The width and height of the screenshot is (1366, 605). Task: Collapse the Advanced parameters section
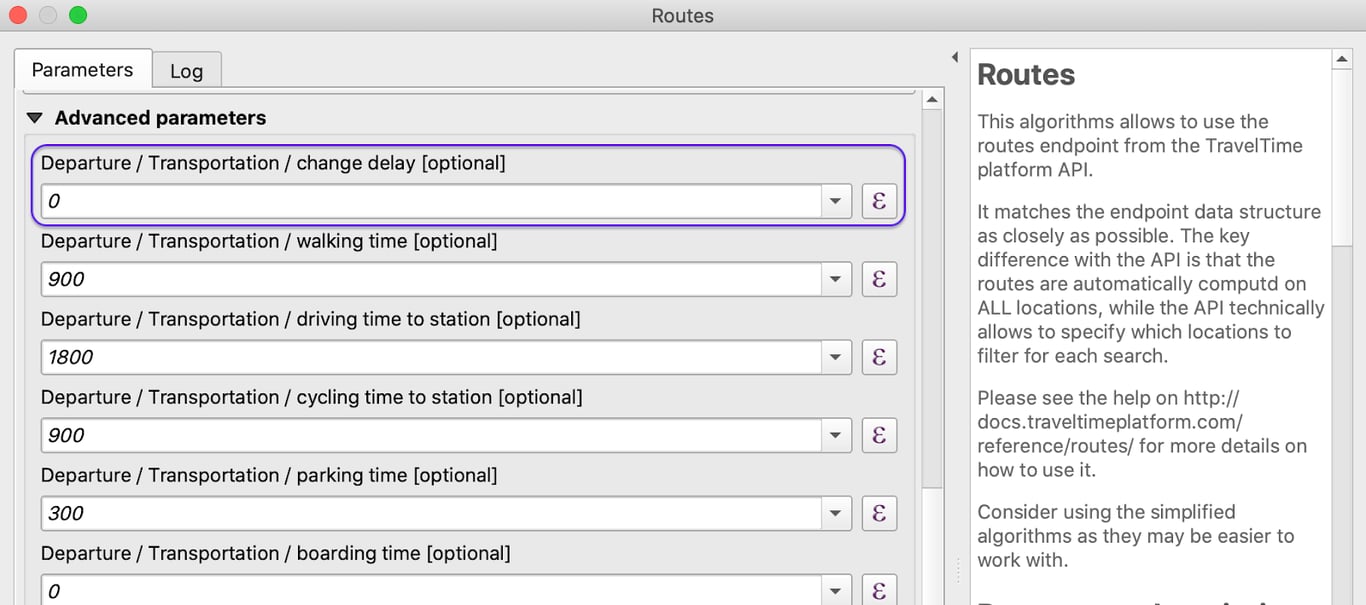tap(35, 118)
